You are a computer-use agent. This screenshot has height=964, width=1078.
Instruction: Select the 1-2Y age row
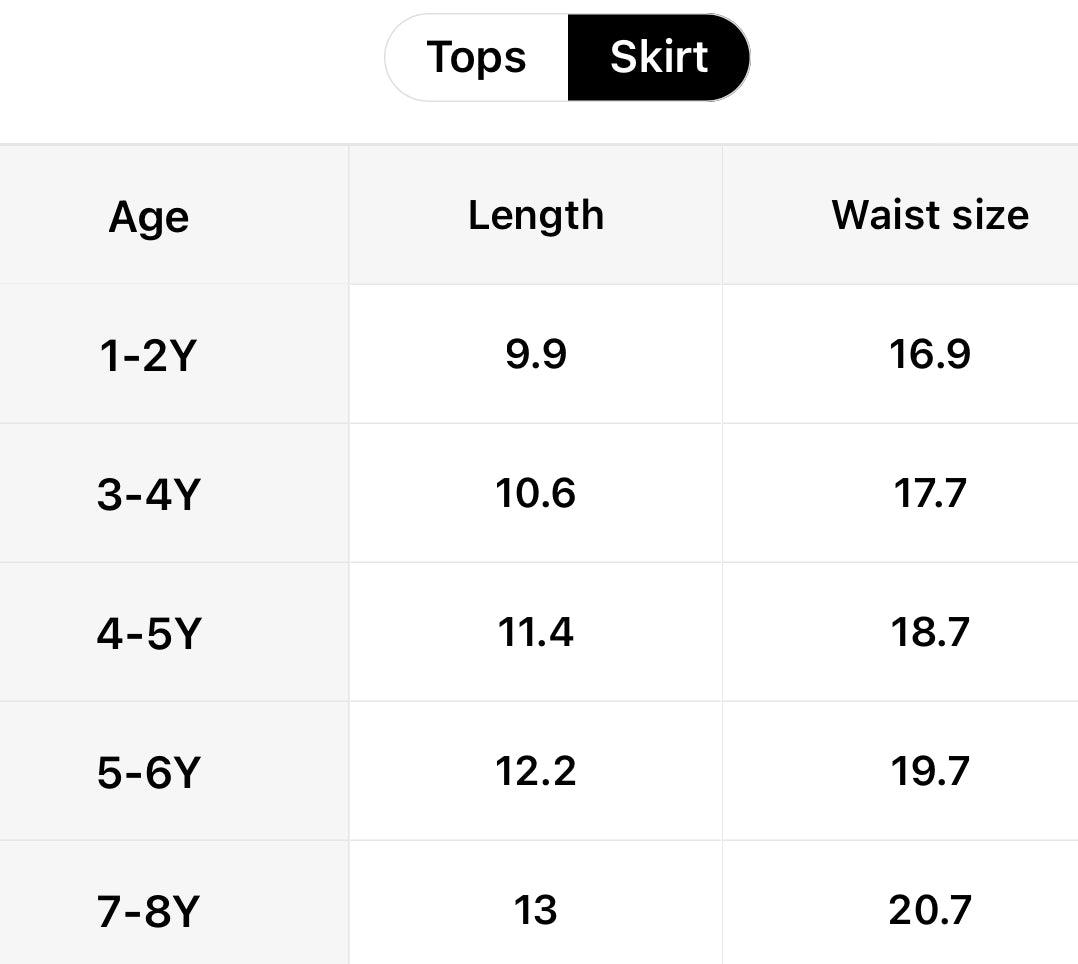149,354
